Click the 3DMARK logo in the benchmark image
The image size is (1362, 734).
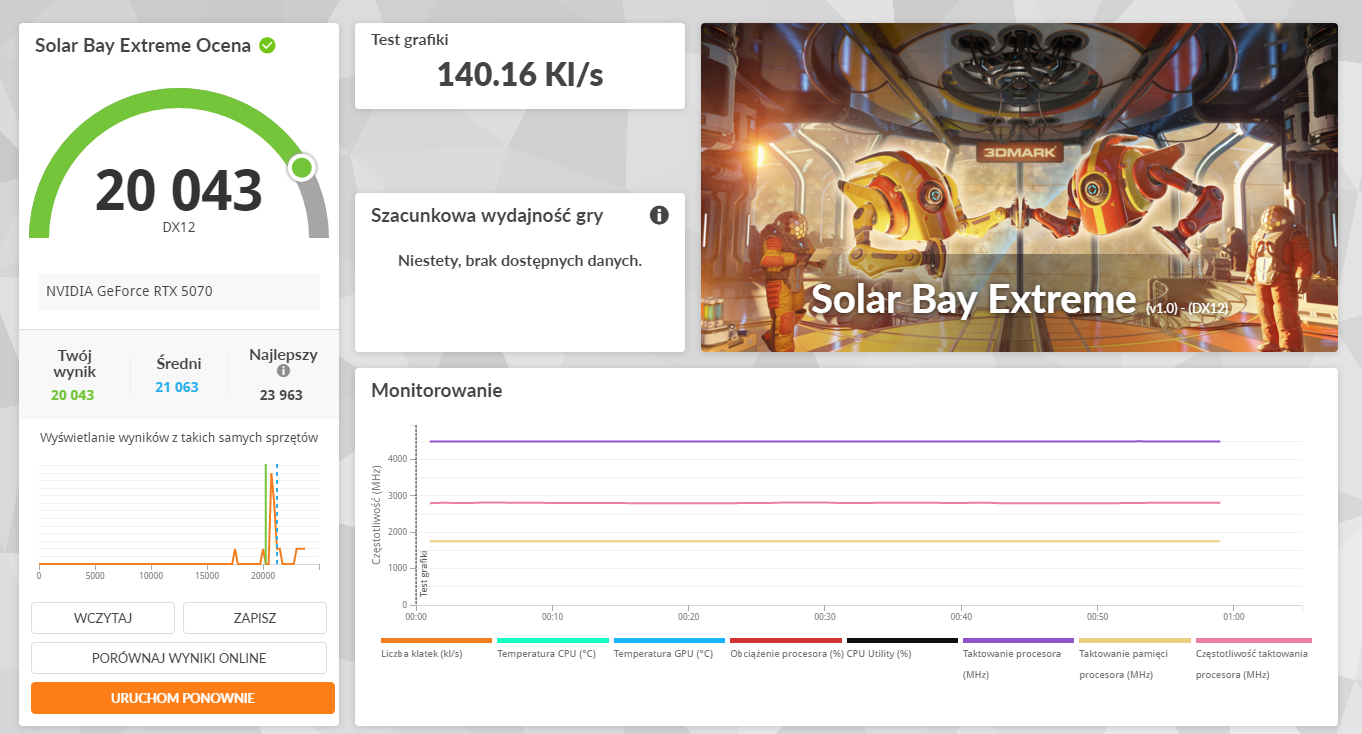1018,152
